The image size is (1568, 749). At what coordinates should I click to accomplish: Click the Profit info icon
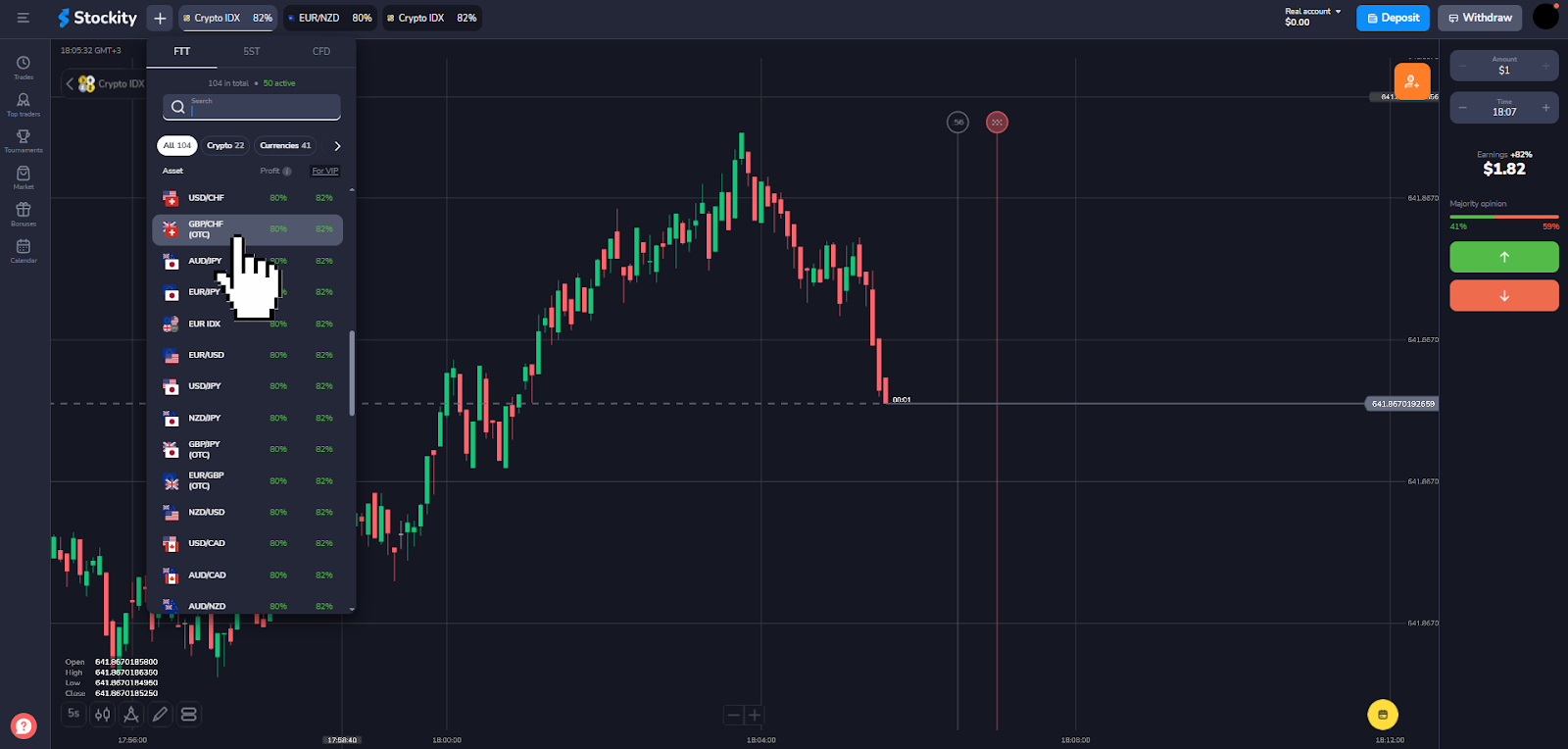pos(287,172)
